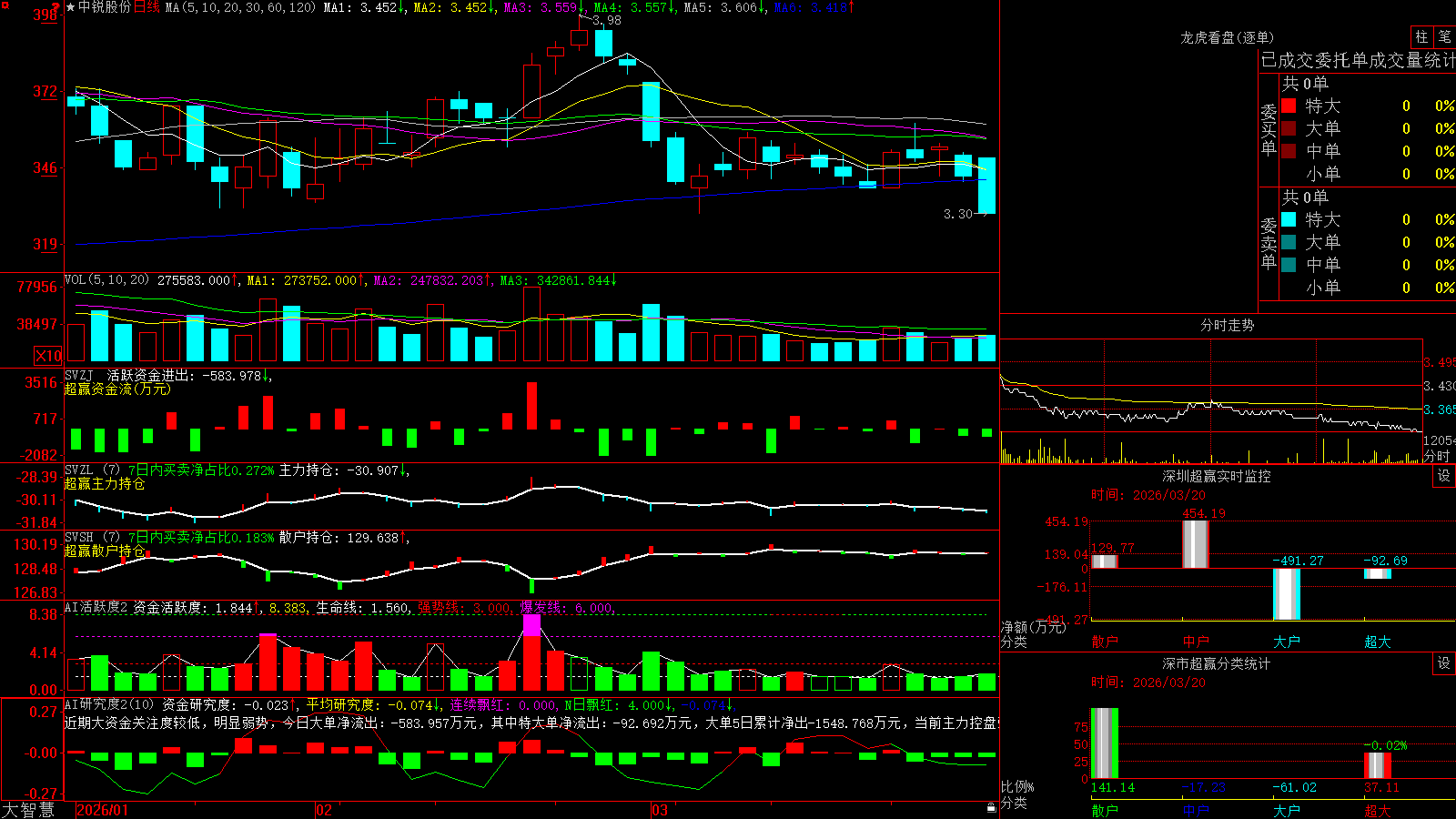Click the 中锐股份 stock name
This screenshot has height=819, width=1456.
(105, 7)
